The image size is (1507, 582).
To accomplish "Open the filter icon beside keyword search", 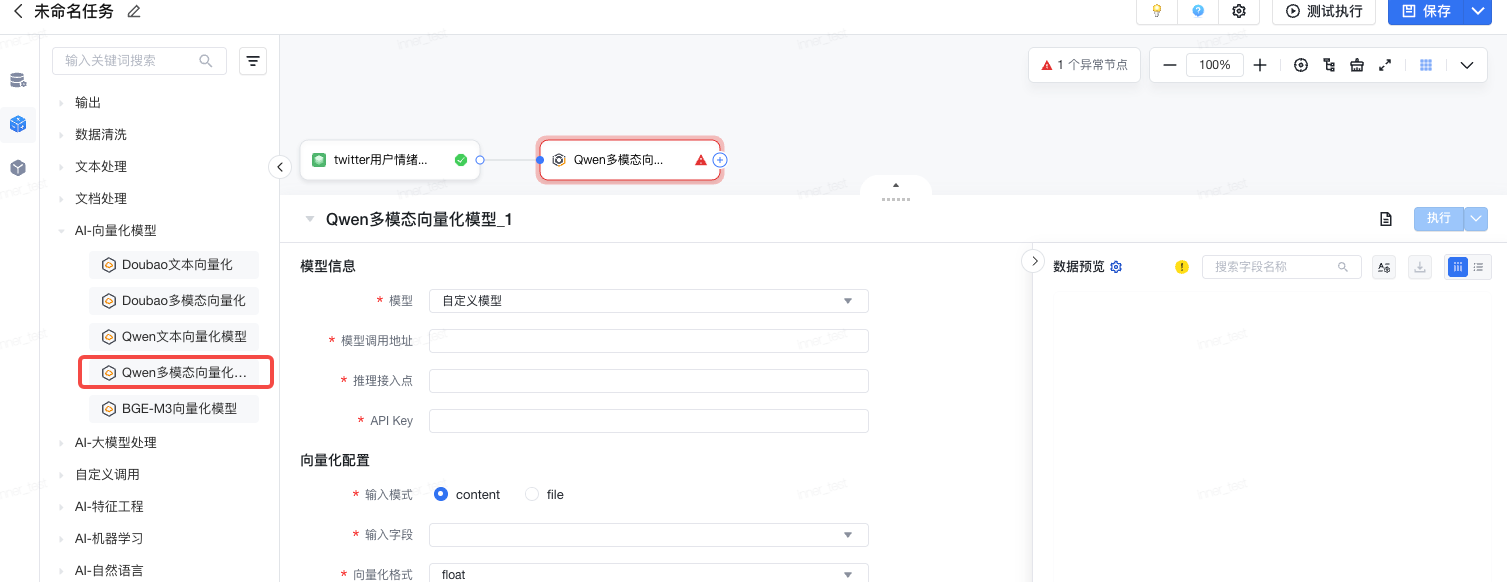I will (x=253, y=61).
